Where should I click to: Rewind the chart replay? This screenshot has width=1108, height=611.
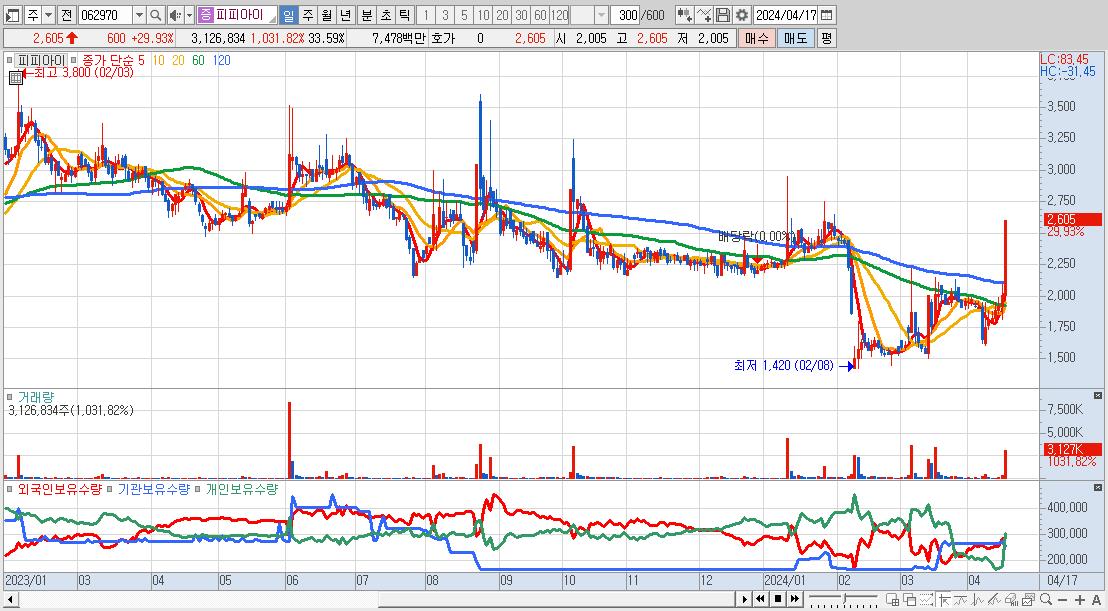click(x=760, y=599)
